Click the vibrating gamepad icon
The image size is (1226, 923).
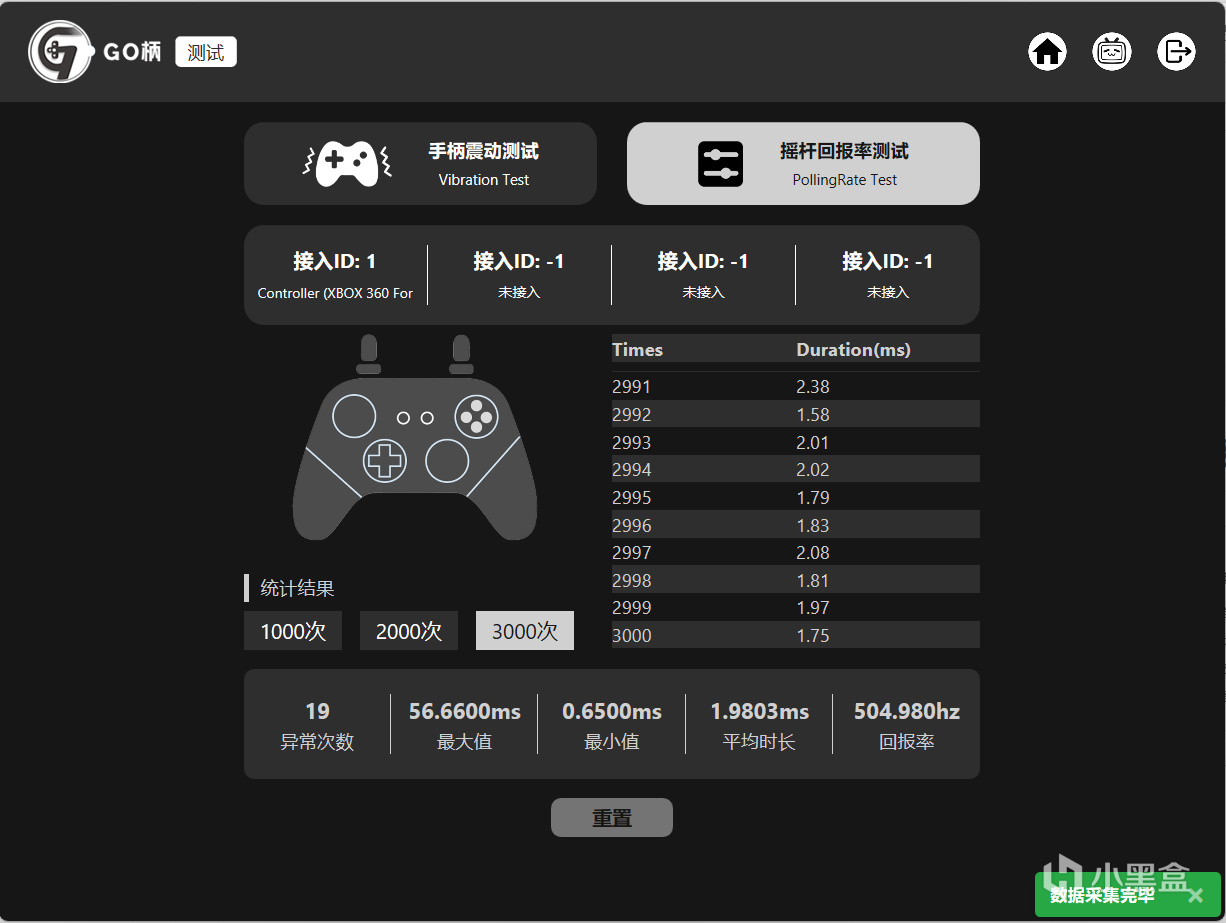pos(347,164)
